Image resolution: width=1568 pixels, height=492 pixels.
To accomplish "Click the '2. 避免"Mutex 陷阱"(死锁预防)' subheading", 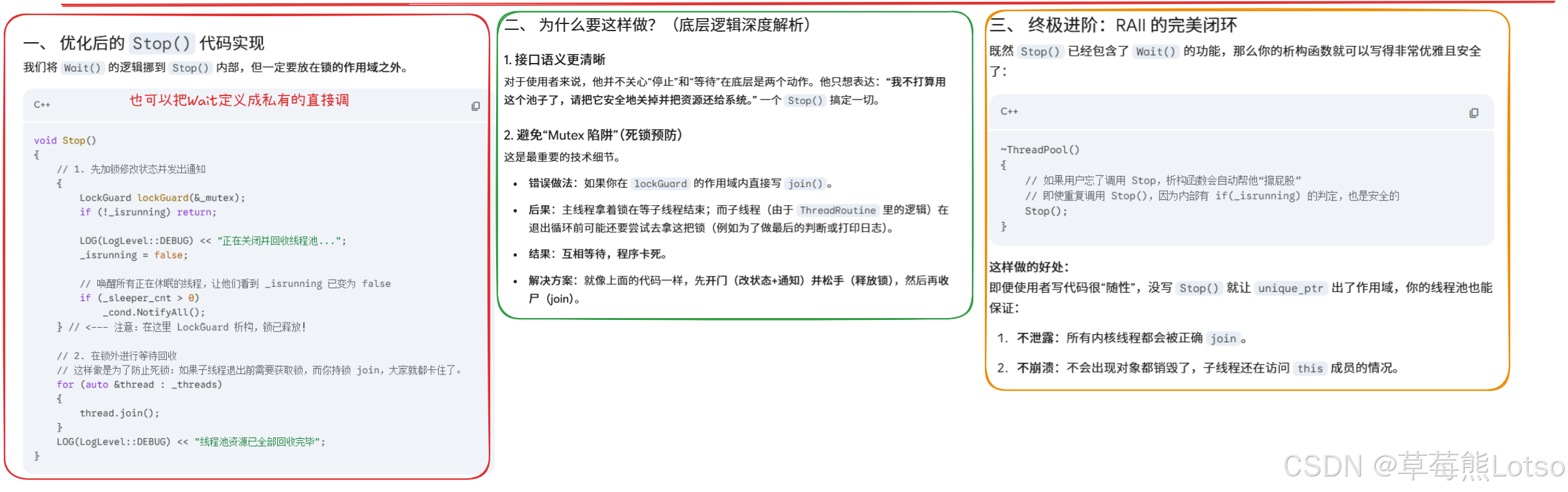I will point(593,135).
